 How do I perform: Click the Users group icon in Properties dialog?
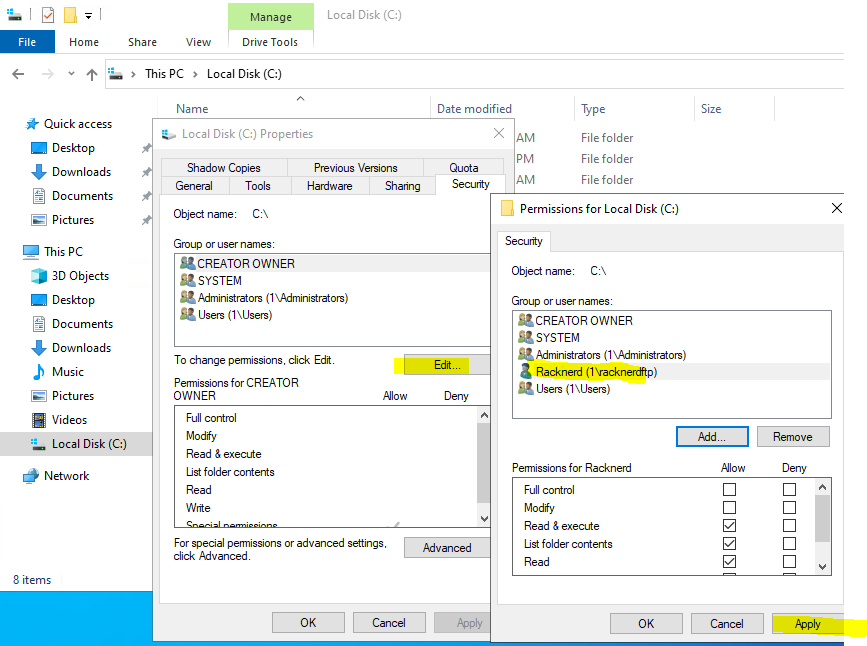pyautogui.click(x=188, y=315)
